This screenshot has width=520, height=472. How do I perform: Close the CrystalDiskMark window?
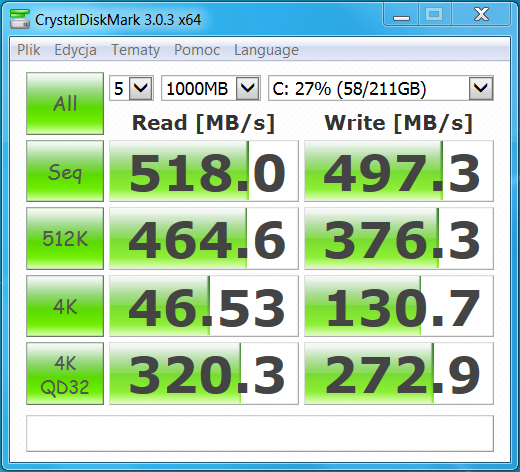[481, 15]
